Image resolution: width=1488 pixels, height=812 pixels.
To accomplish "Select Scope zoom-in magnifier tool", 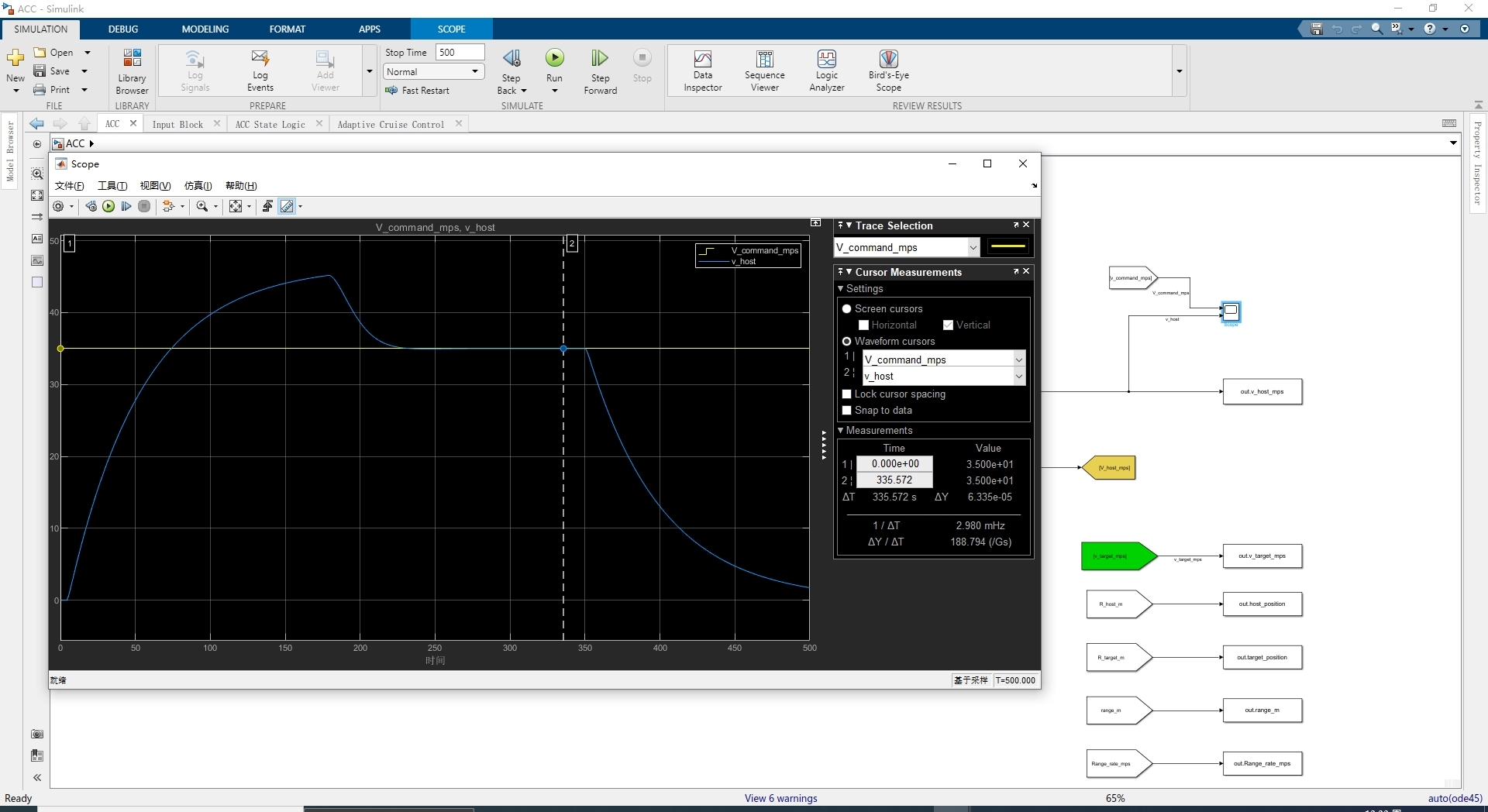I will tap(202, 206).
